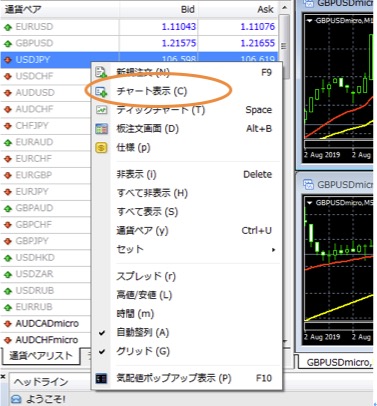Open chart dropdown triangle in upper GBPUSDmicro chart
The width and height of the screenshot is (377, 406).
click(310, 21)
